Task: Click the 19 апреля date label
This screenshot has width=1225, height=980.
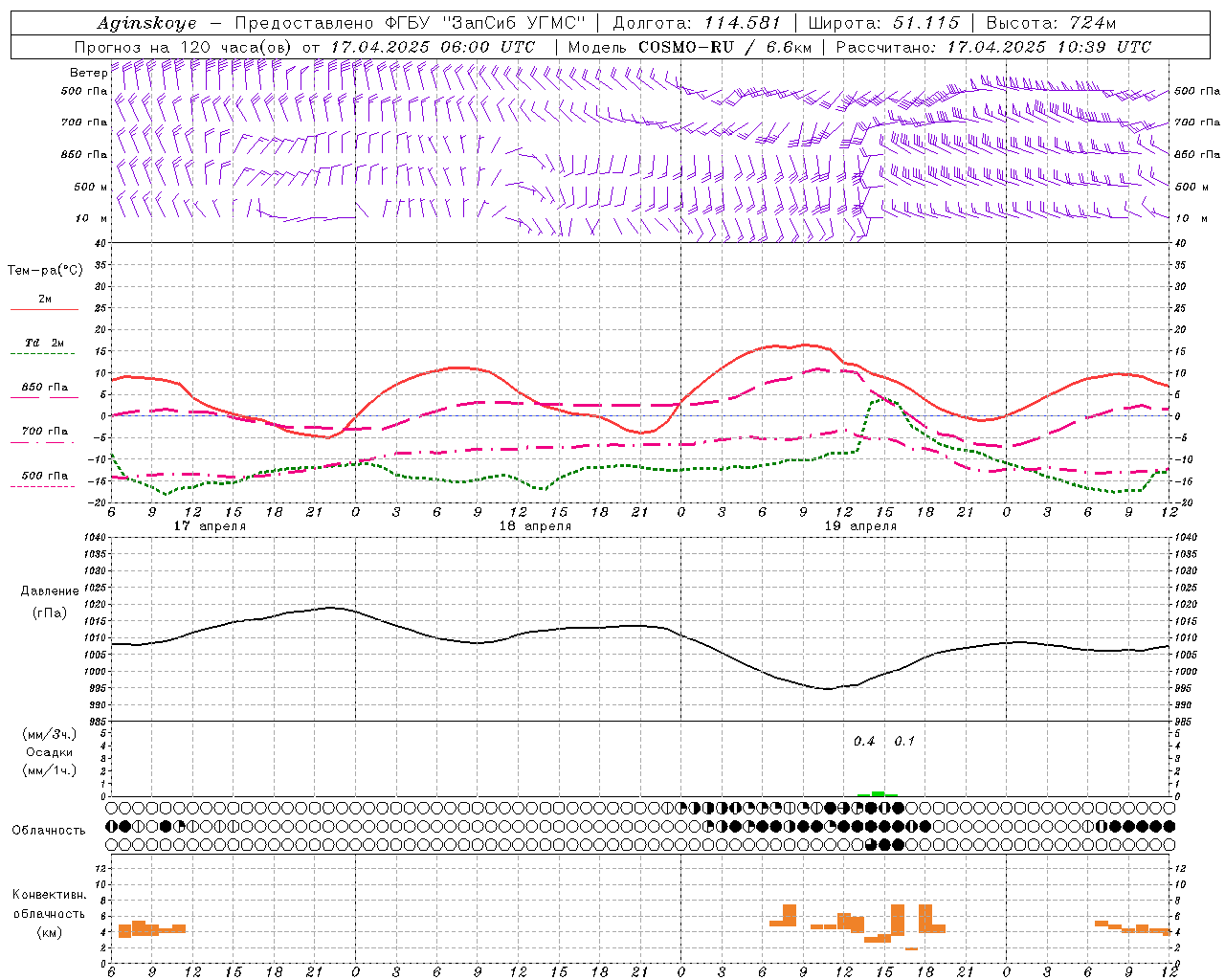Action: pyautogui.click(x=860, y=526)
